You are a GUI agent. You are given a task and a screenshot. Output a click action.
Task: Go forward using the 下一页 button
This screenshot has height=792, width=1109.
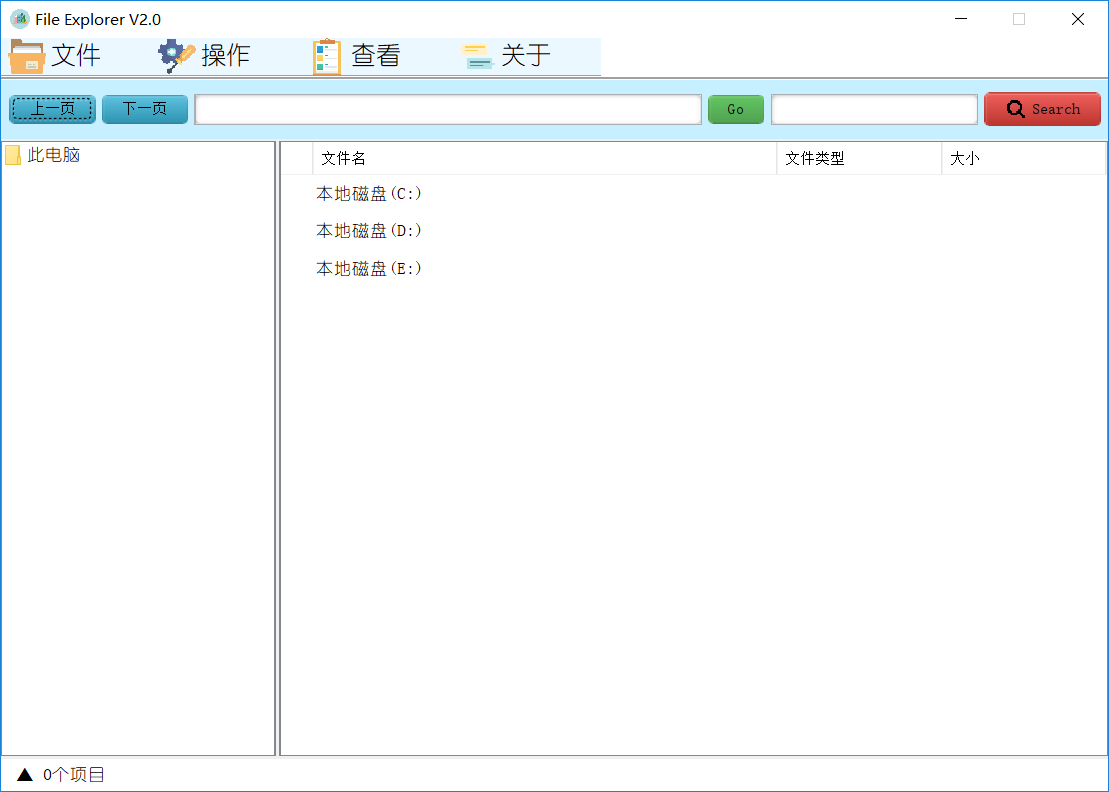point(144,109)
